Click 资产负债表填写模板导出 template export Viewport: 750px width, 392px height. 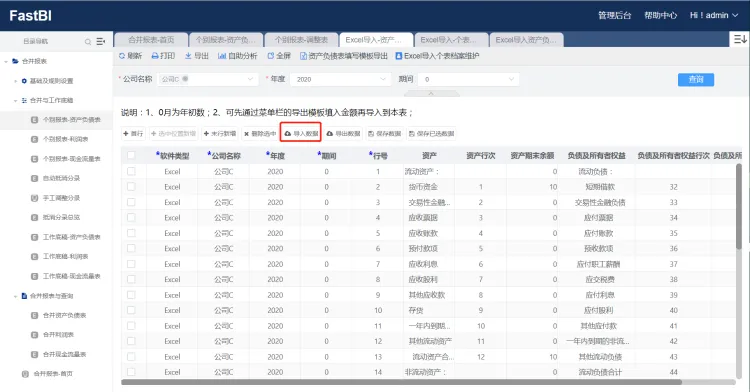(x=343, y=56)
